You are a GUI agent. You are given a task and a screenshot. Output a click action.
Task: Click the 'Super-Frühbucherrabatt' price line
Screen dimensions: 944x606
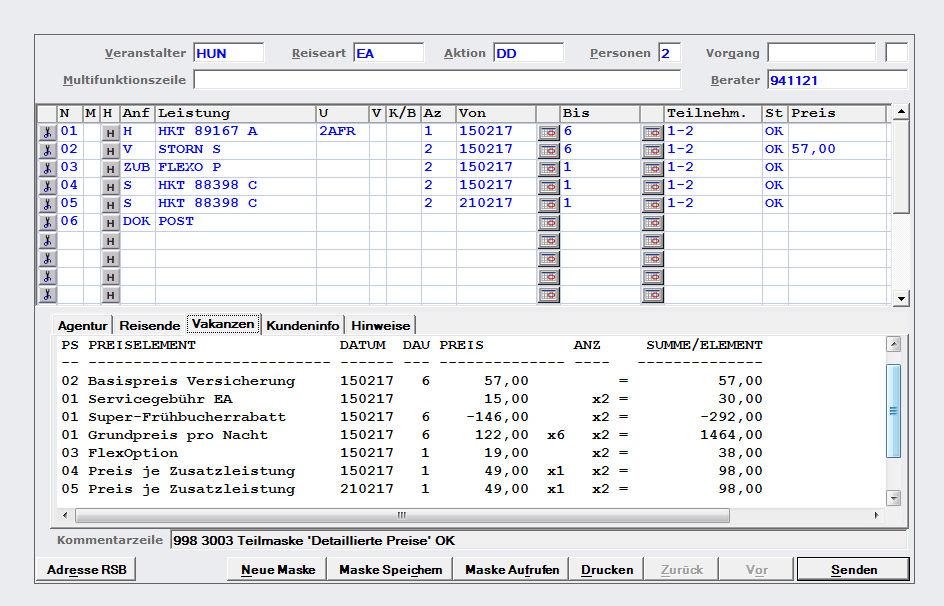pyautogui.click(x=412, y=416)
